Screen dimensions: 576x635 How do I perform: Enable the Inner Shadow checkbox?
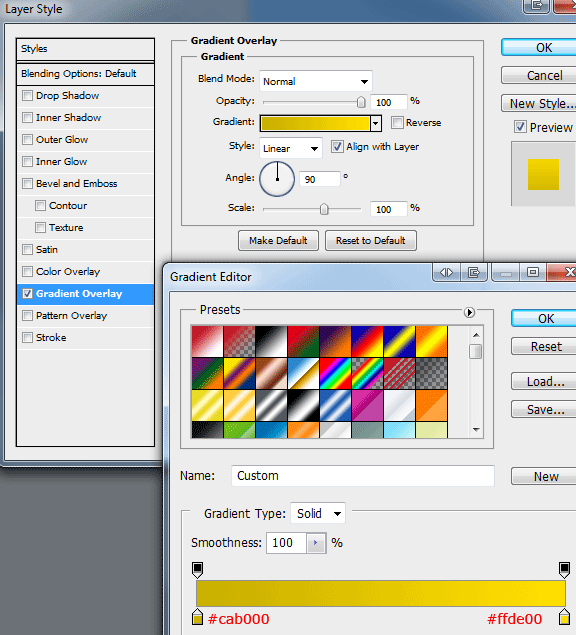coord(27,117)
